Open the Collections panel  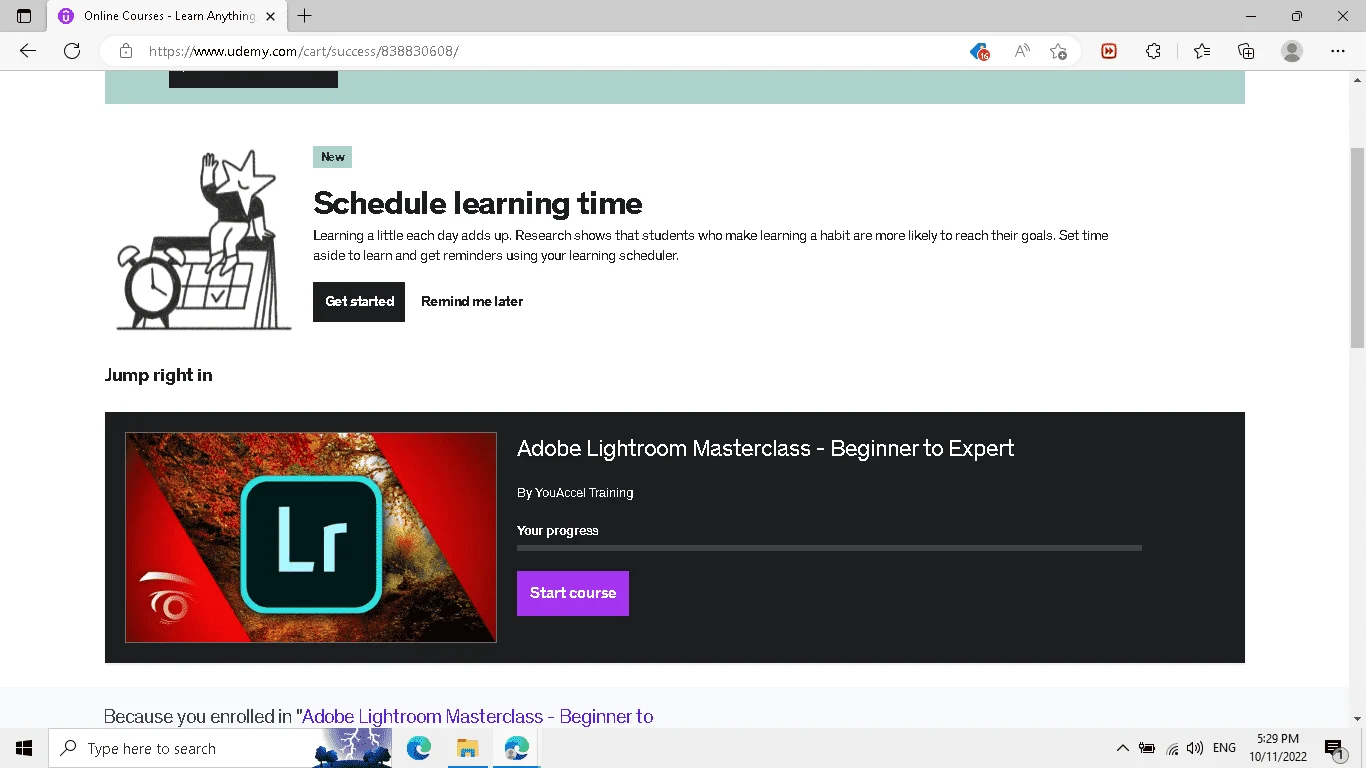[x=1246, y=51]
